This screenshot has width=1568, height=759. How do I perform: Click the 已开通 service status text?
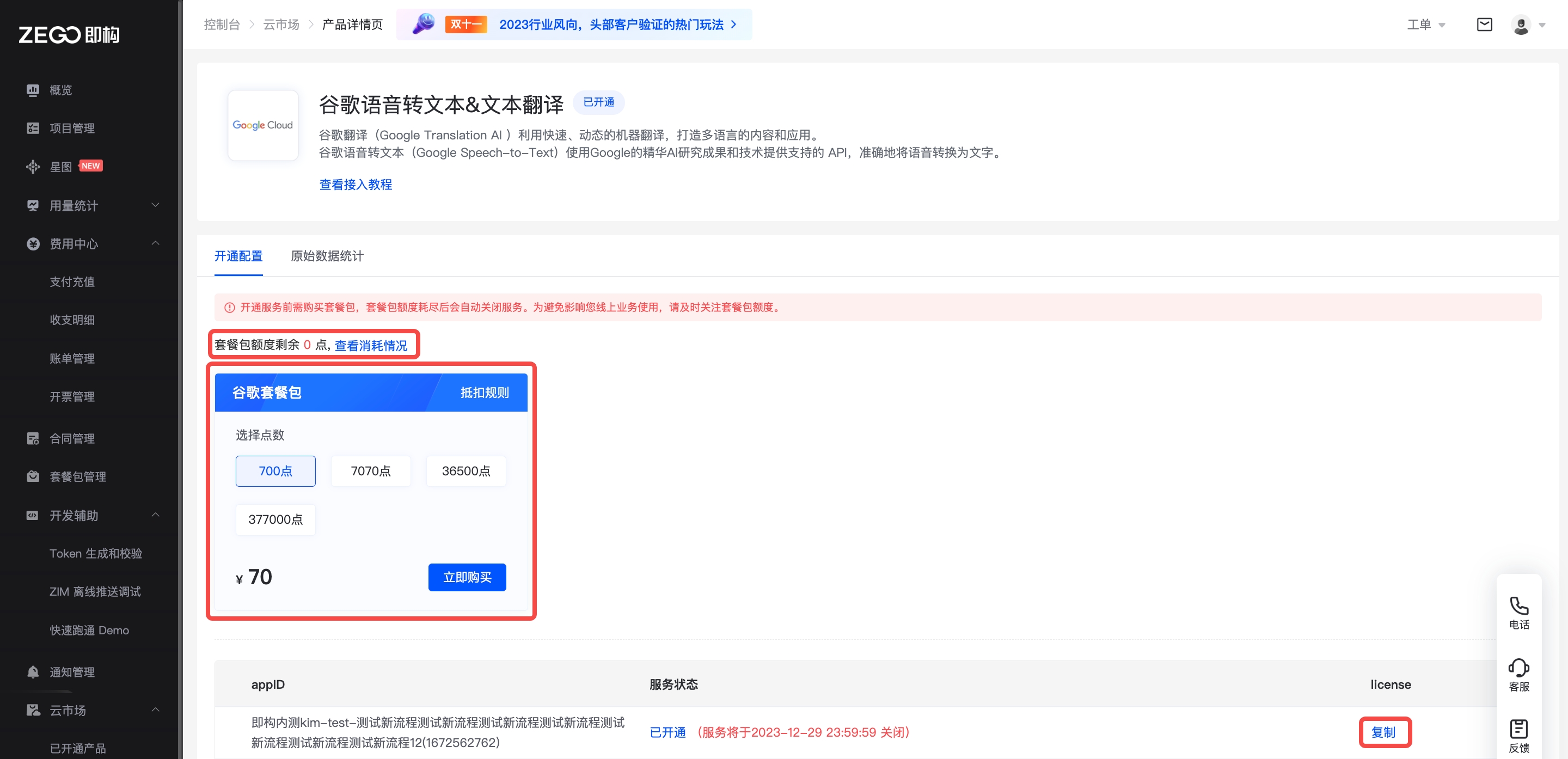(x=667, y=732)
